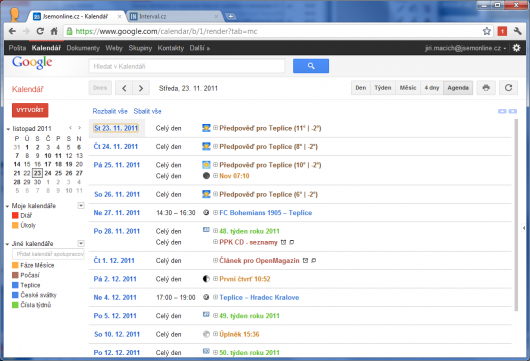Screen dimensions: 530x361
Task: Toggle the Čísla týdnů calendar
Action: point(15,305)
